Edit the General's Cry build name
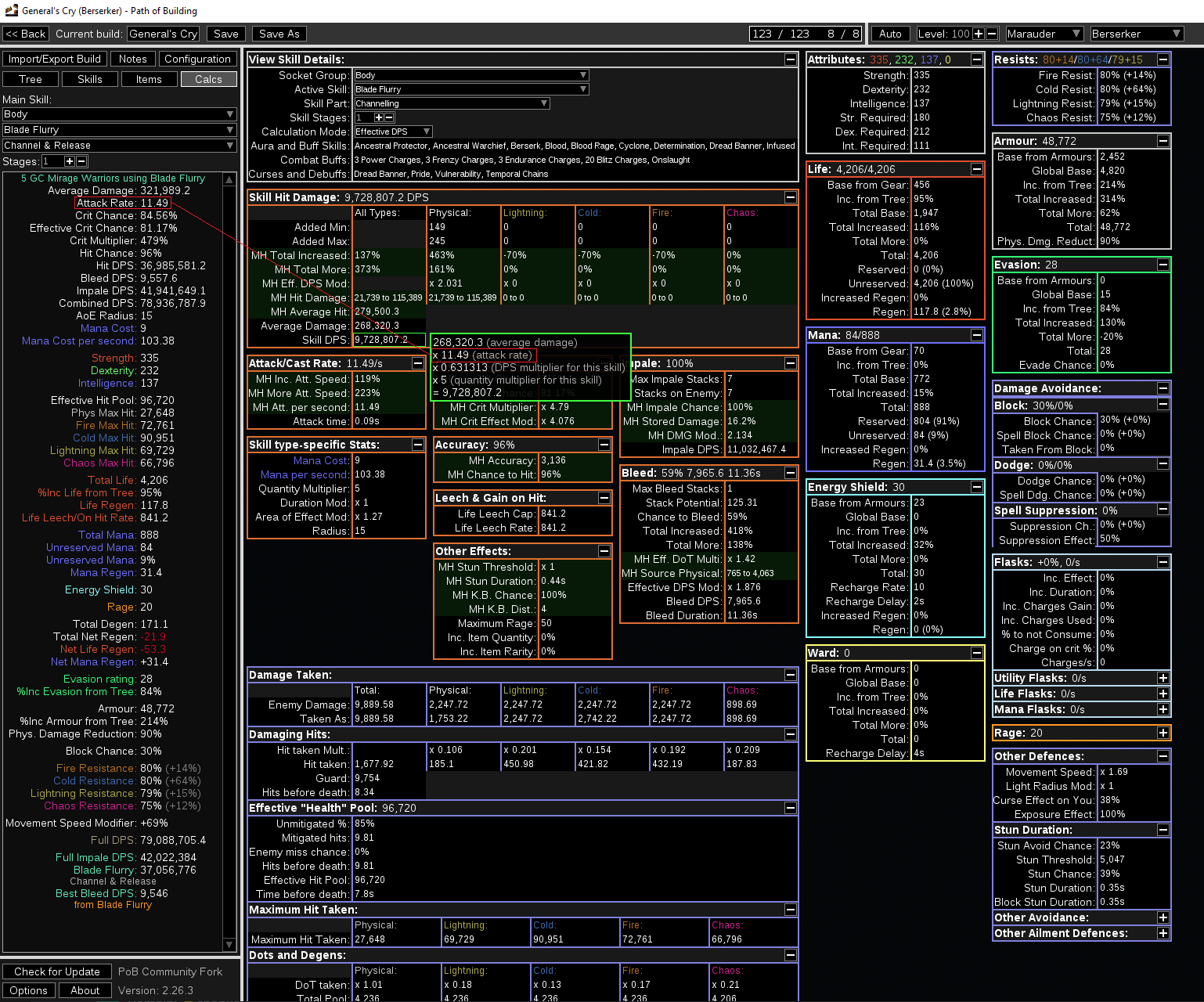 164,34
